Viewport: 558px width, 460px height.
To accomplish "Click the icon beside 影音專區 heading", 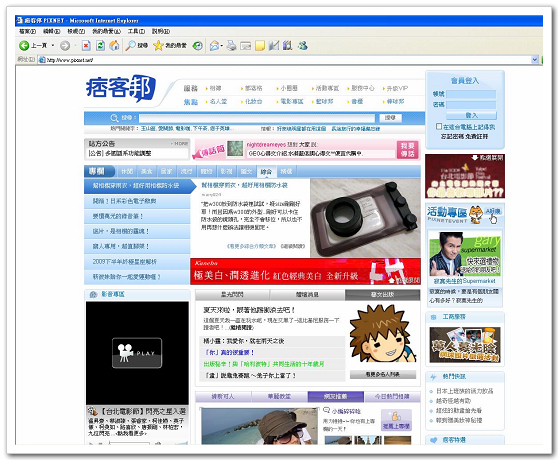I will [93, 294].
